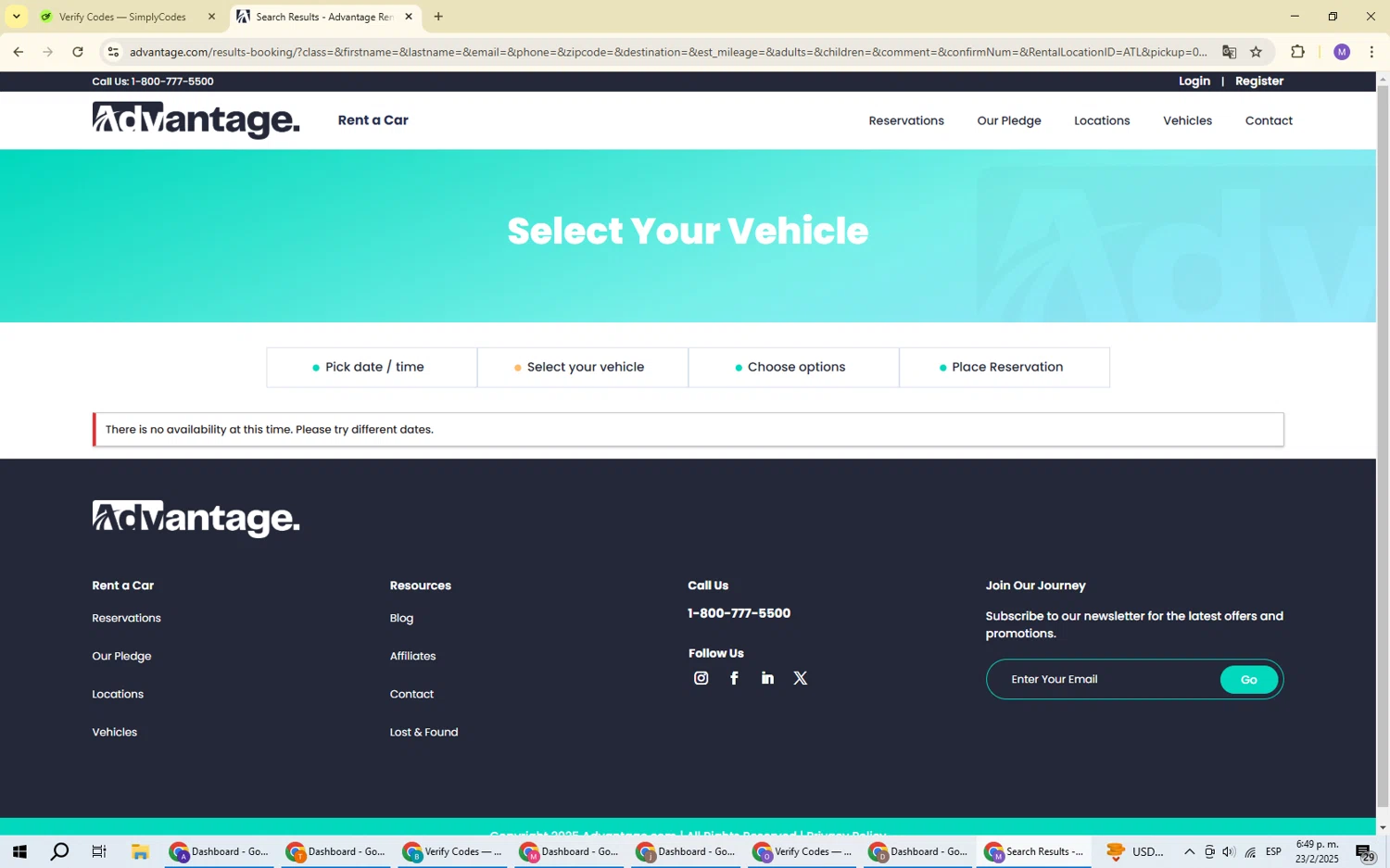Open Our Pledge in top navigation
The width and height of the screenshot is (1390, 868).
[x=1009, y=120]
